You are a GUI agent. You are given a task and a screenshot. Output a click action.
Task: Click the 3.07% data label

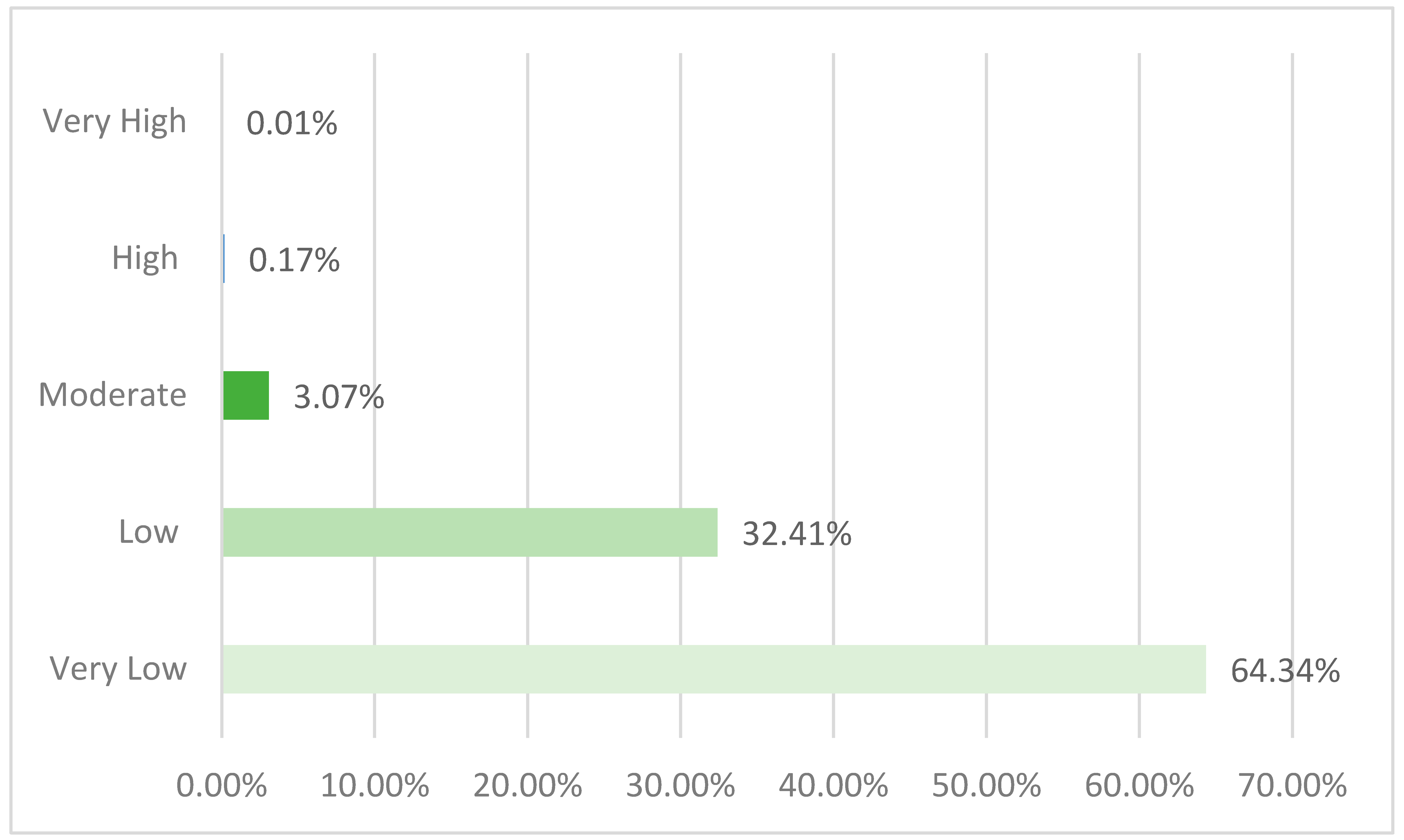(339, 397)
